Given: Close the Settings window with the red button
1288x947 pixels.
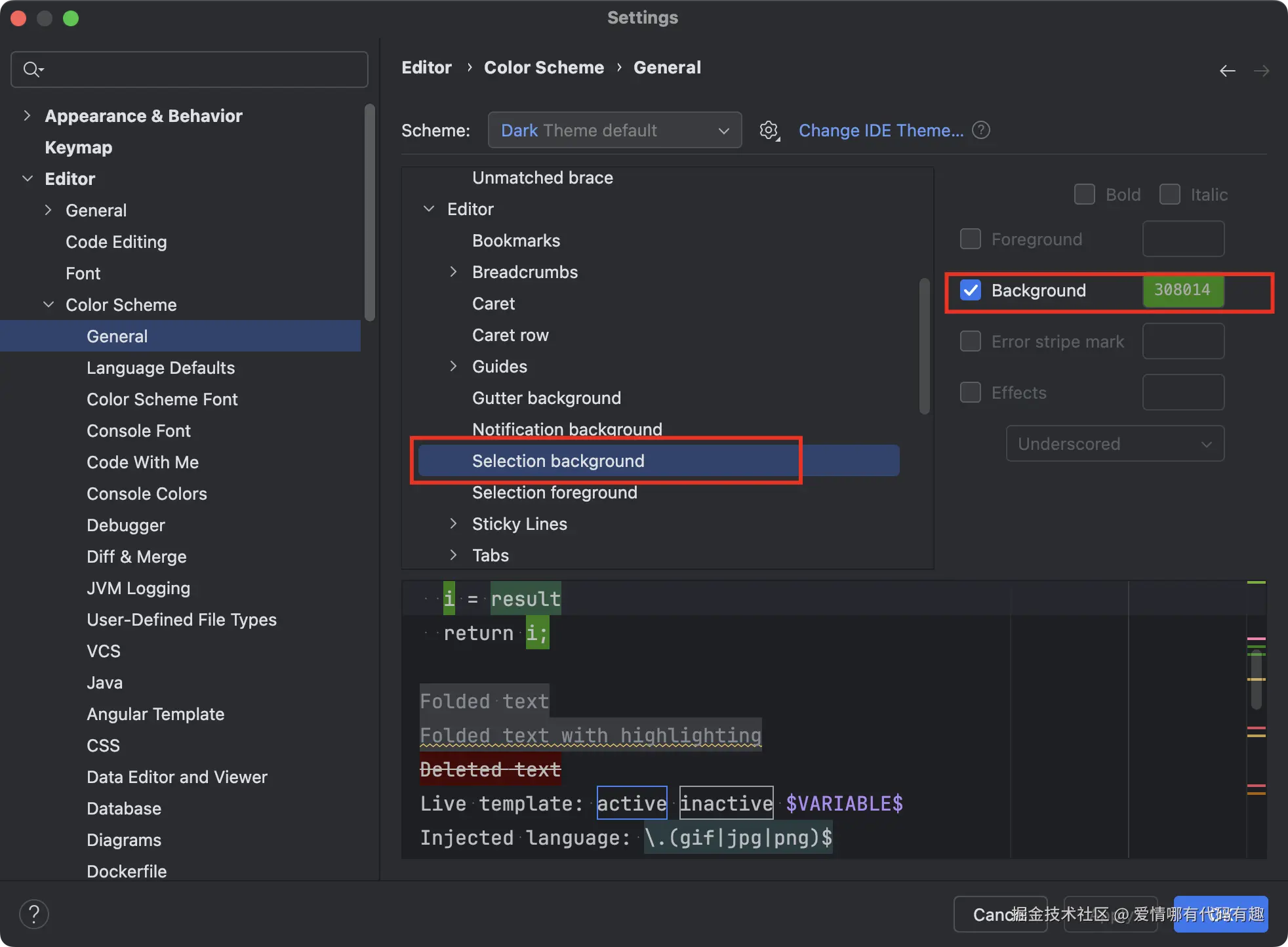Looking at the screenshot, I should [18, 18].
